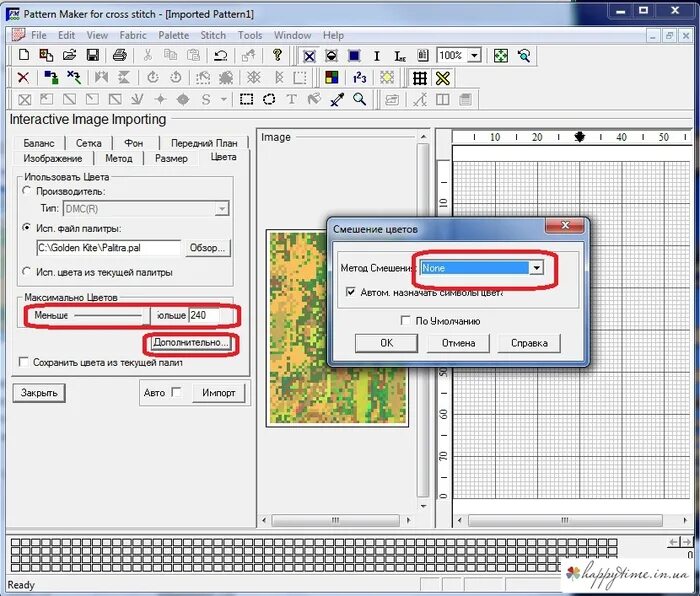Click the Справка button
Image resolution: width=700 pixels, height=596 pixels.
(529, 343)
